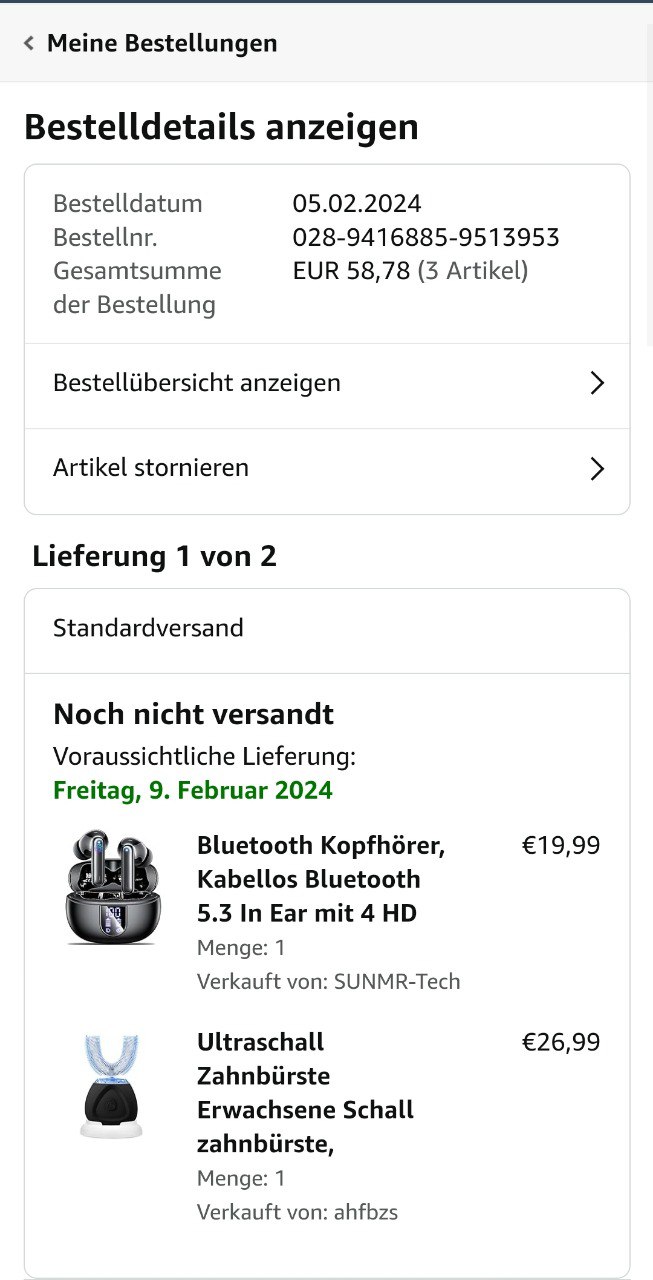Open Bestellübersicht anzeigen row
Image resolution: width=653 pixels, height=1280 pixels.
coord(197,383)
